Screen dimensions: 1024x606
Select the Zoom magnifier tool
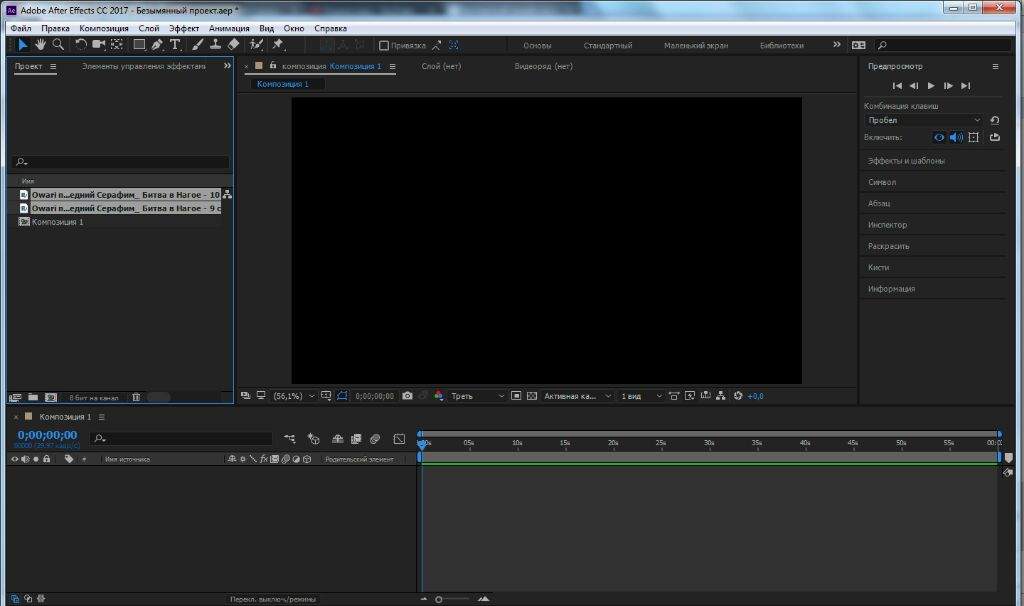[58, 44]
